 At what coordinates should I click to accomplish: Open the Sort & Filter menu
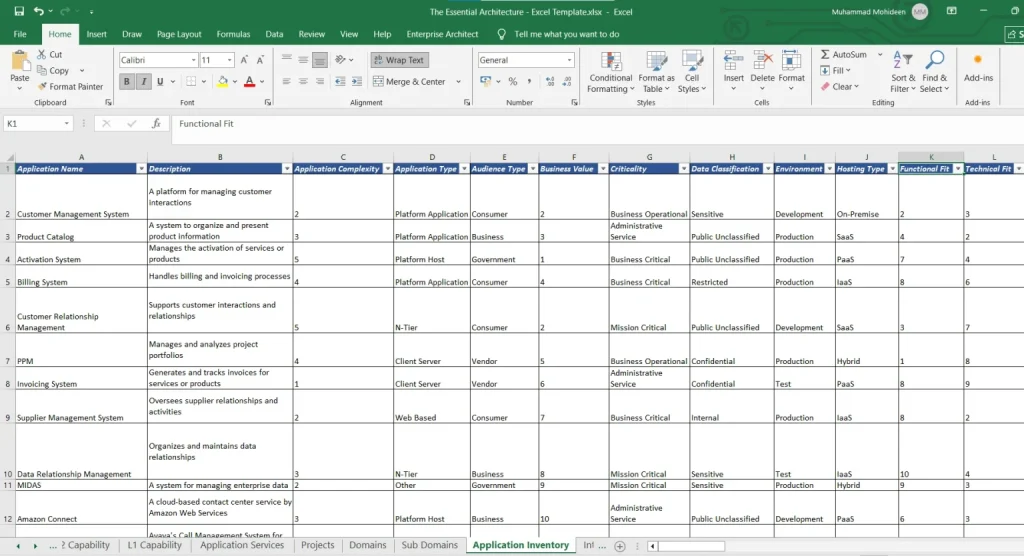(903, 72)
